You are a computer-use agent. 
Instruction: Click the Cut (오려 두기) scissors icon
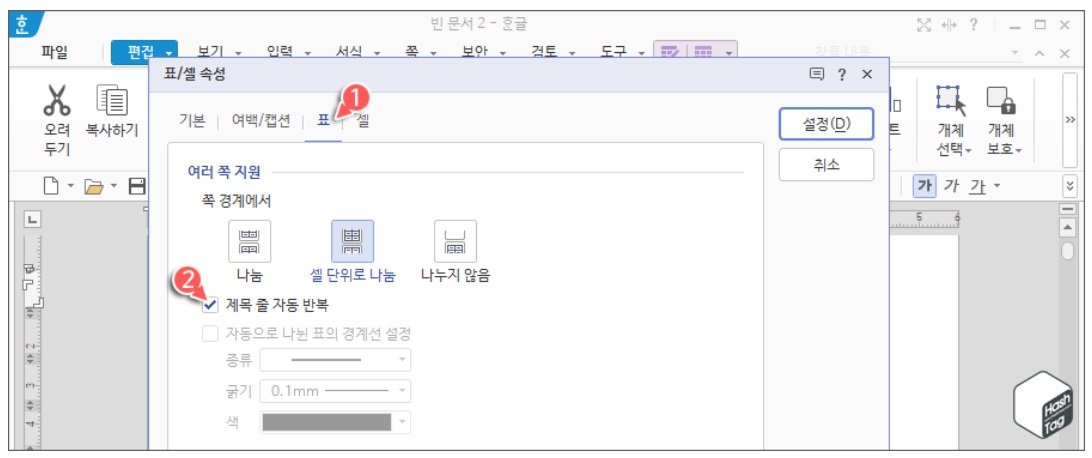56,100
